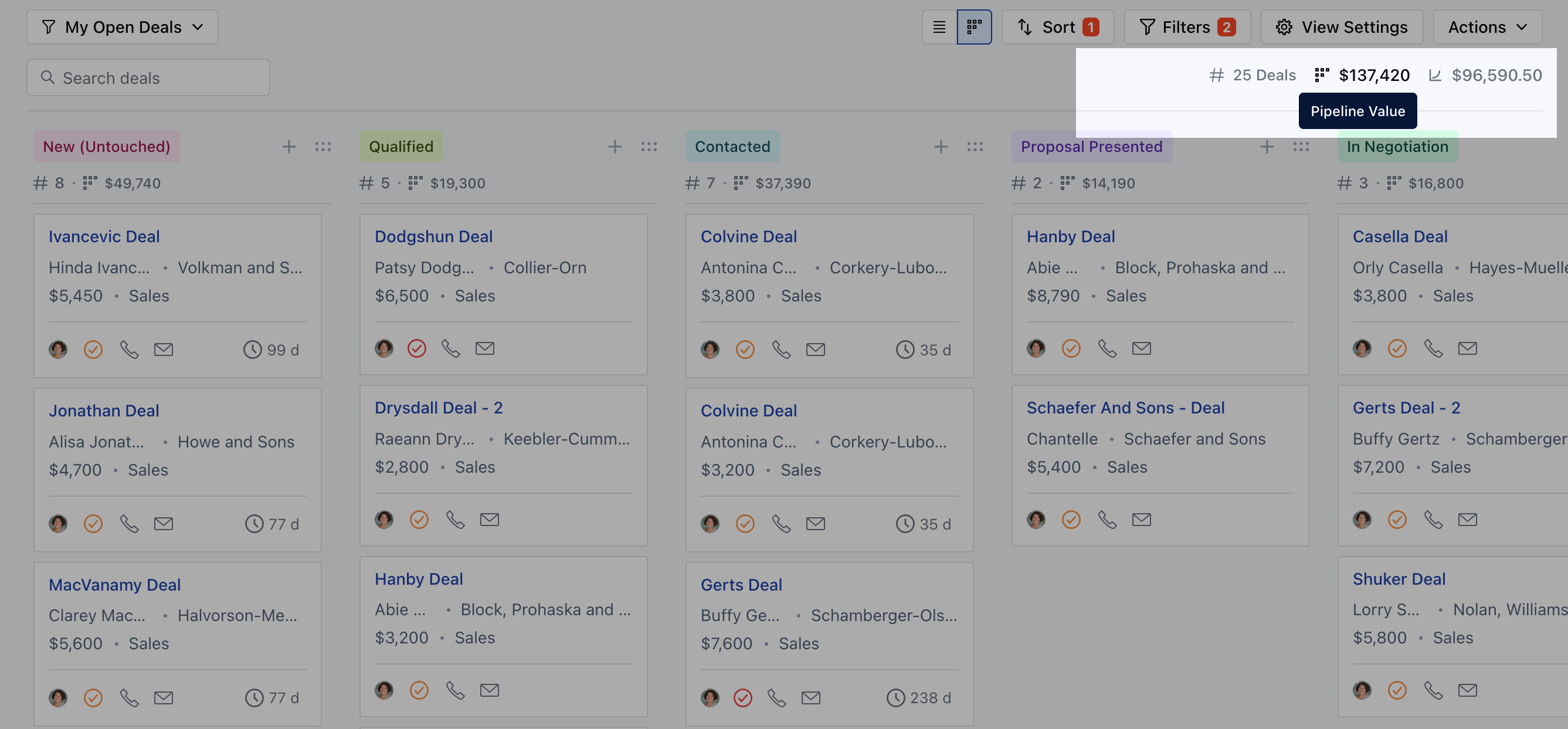Viewport: 1568px width, 729px height.
Task: Email contact on Casella Deal card
Action: click(x=1468, y=348)
